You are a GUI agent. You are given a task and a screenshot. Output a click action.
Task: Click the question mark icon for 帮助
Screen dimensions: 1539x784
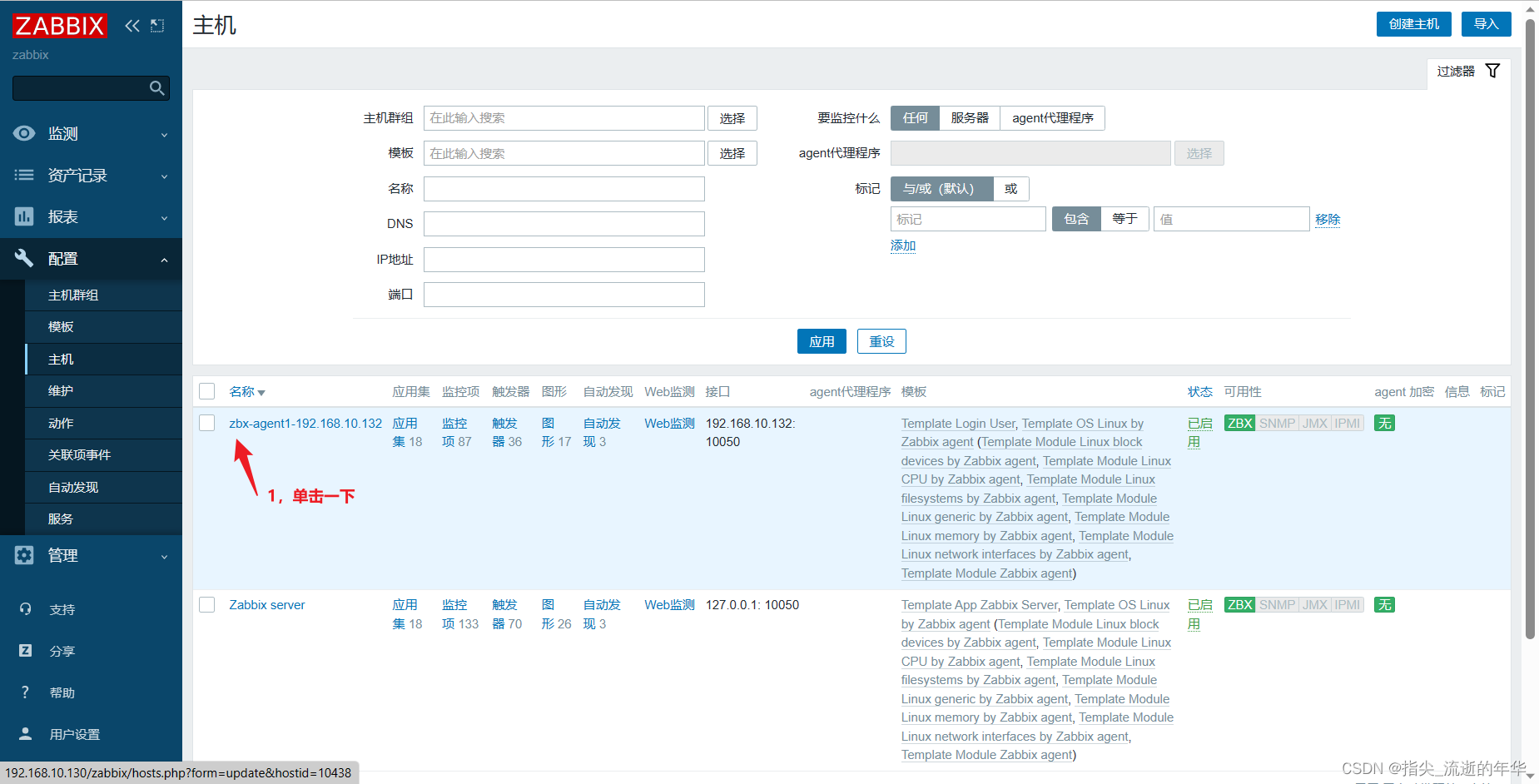[x=25, y=692]
